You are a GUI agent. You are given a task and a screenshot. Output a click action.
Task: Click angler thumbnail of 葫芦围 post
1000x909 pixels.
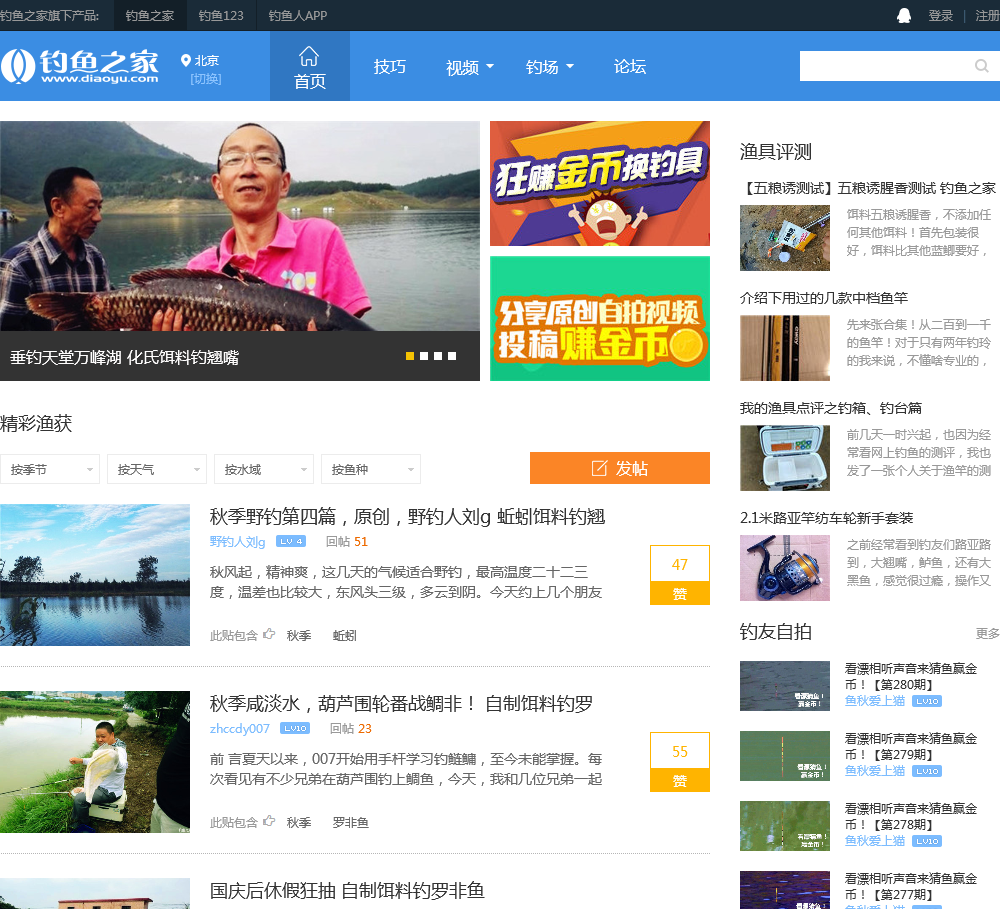tap(95, 762)
